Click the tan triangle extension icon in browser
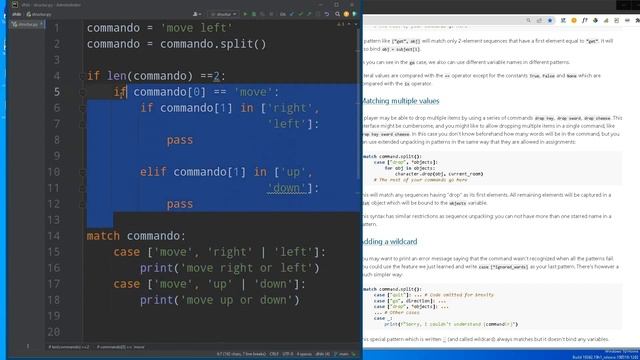640x360 pixels. (606, 20)
